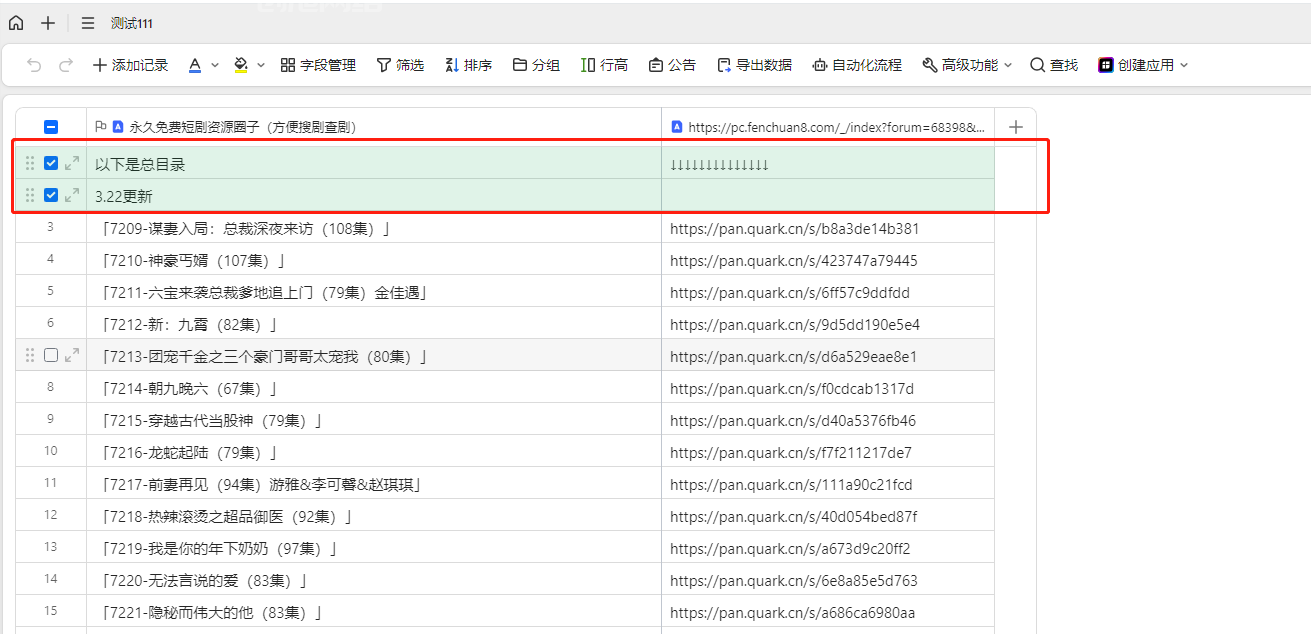
Task: Open the 公告 announcement
Action: (672, 65)
